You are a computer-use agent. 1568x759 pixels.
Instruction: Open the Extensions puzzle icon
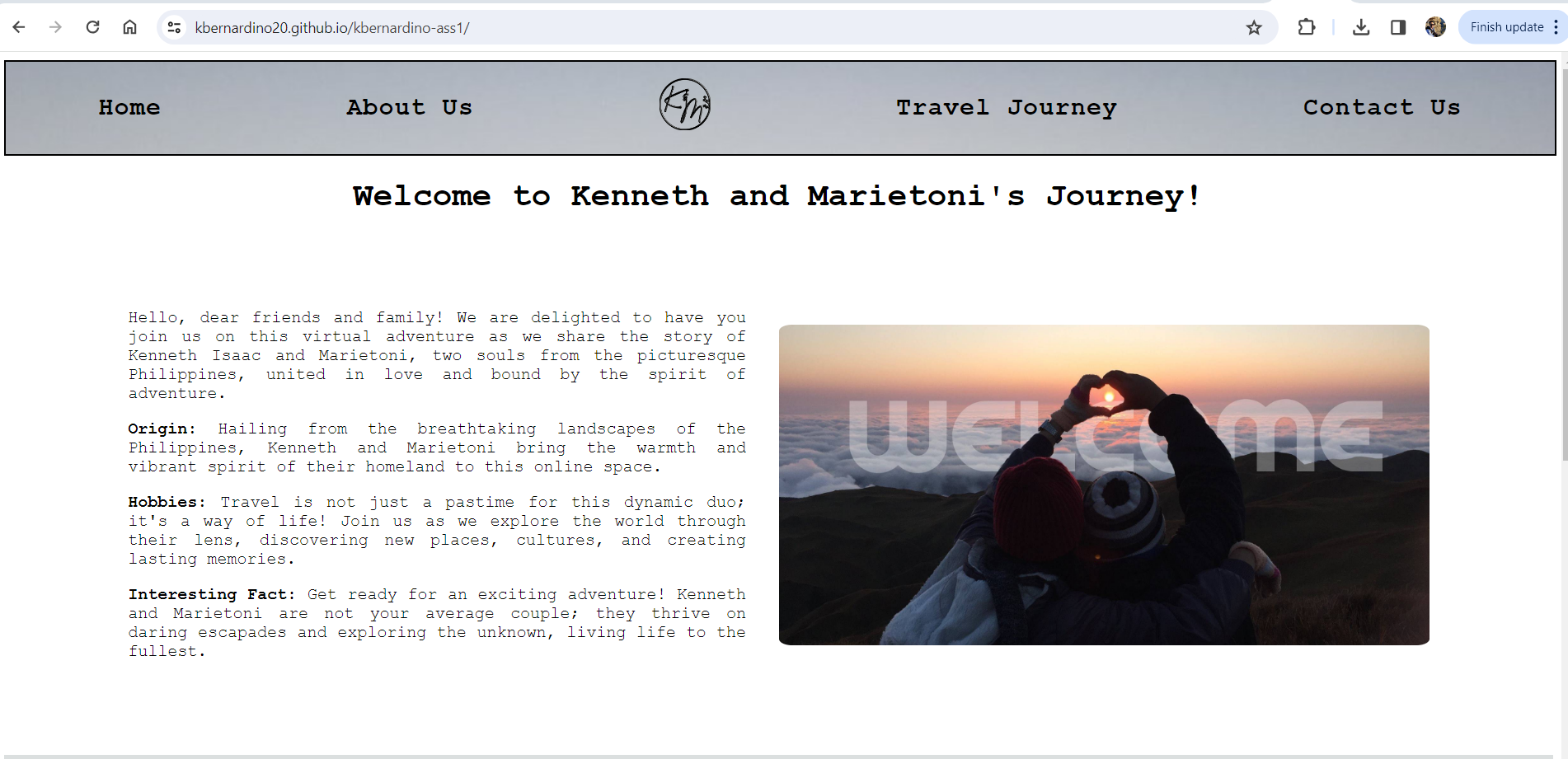1306,27
